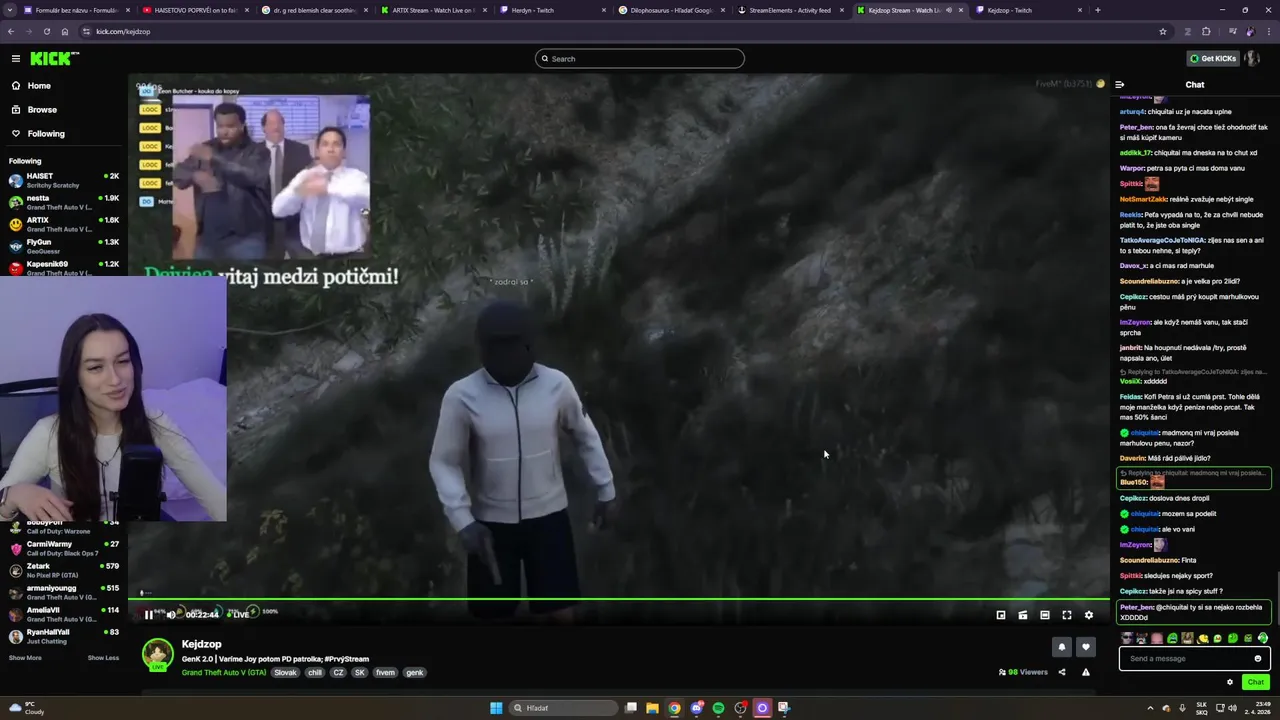Open Windows Start menu
The height and width of the screenshot is (720, 1280).
(496, 708)
